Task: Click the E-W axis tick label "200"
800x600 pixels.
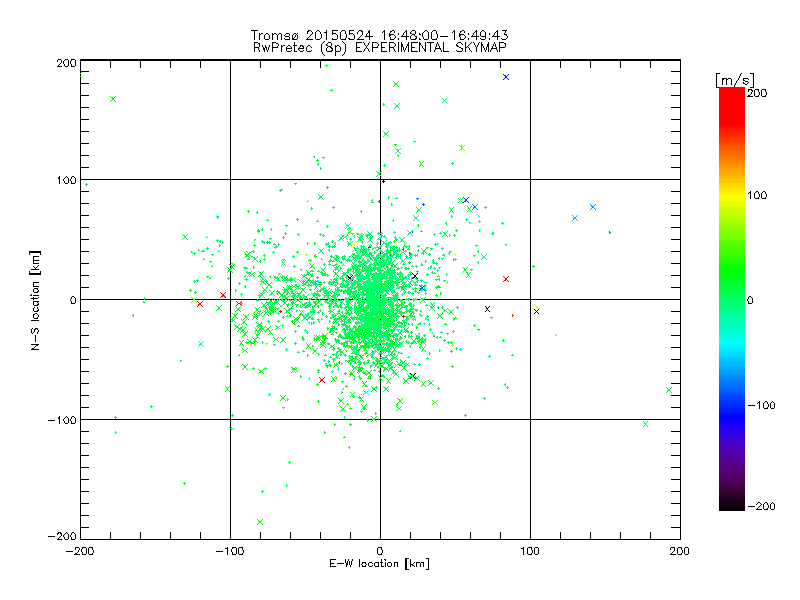Action: tap(680, 551)
